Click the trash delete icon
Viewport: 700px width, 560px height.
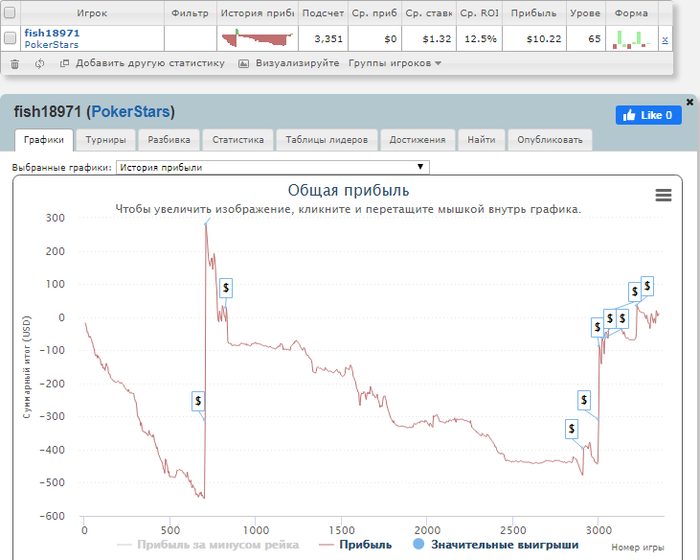tap(14, 64)
